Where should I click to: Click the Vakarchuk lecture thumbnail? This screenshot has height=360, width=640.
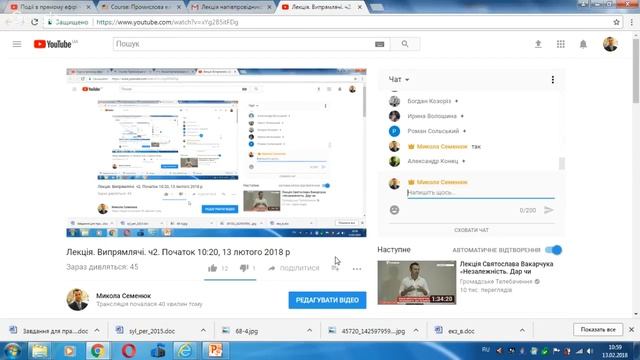(416, 282)
